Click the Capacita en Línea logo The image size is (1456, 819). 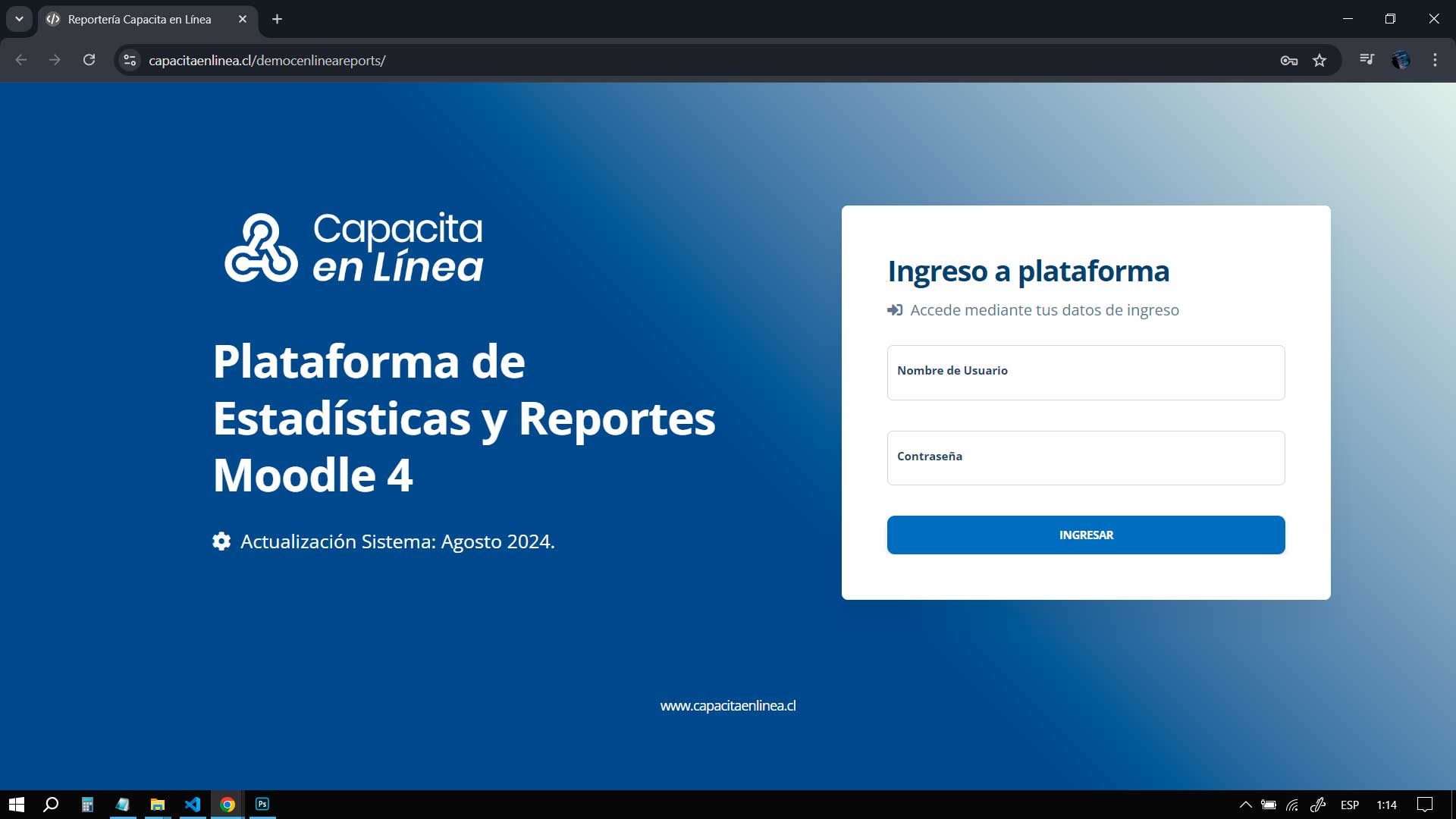point(353,247)
